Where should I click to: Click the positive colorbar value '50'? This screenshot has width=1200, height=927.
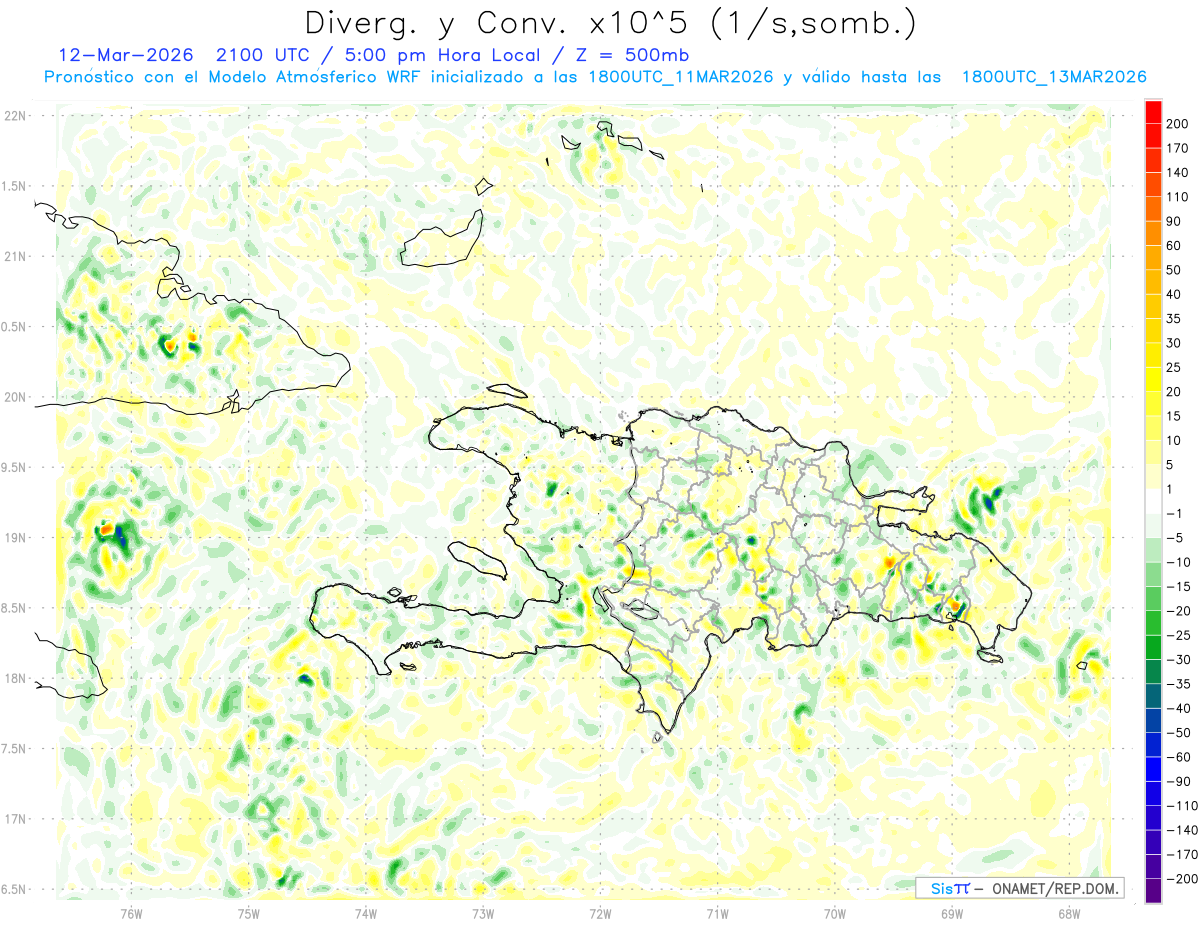coord(1174,270)
